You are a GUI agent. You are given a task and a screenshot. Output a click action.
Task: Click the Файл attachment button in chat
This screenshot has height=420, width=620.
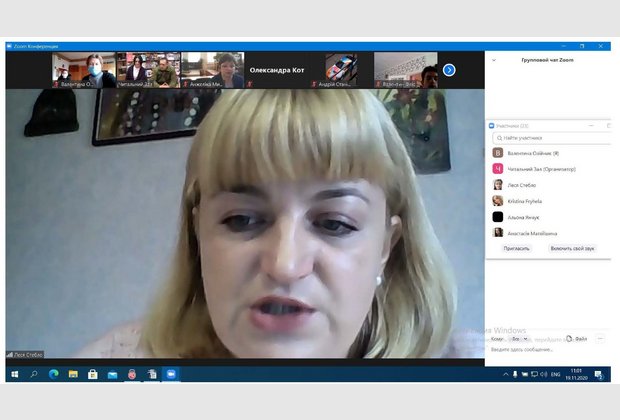tap(577, 339)
